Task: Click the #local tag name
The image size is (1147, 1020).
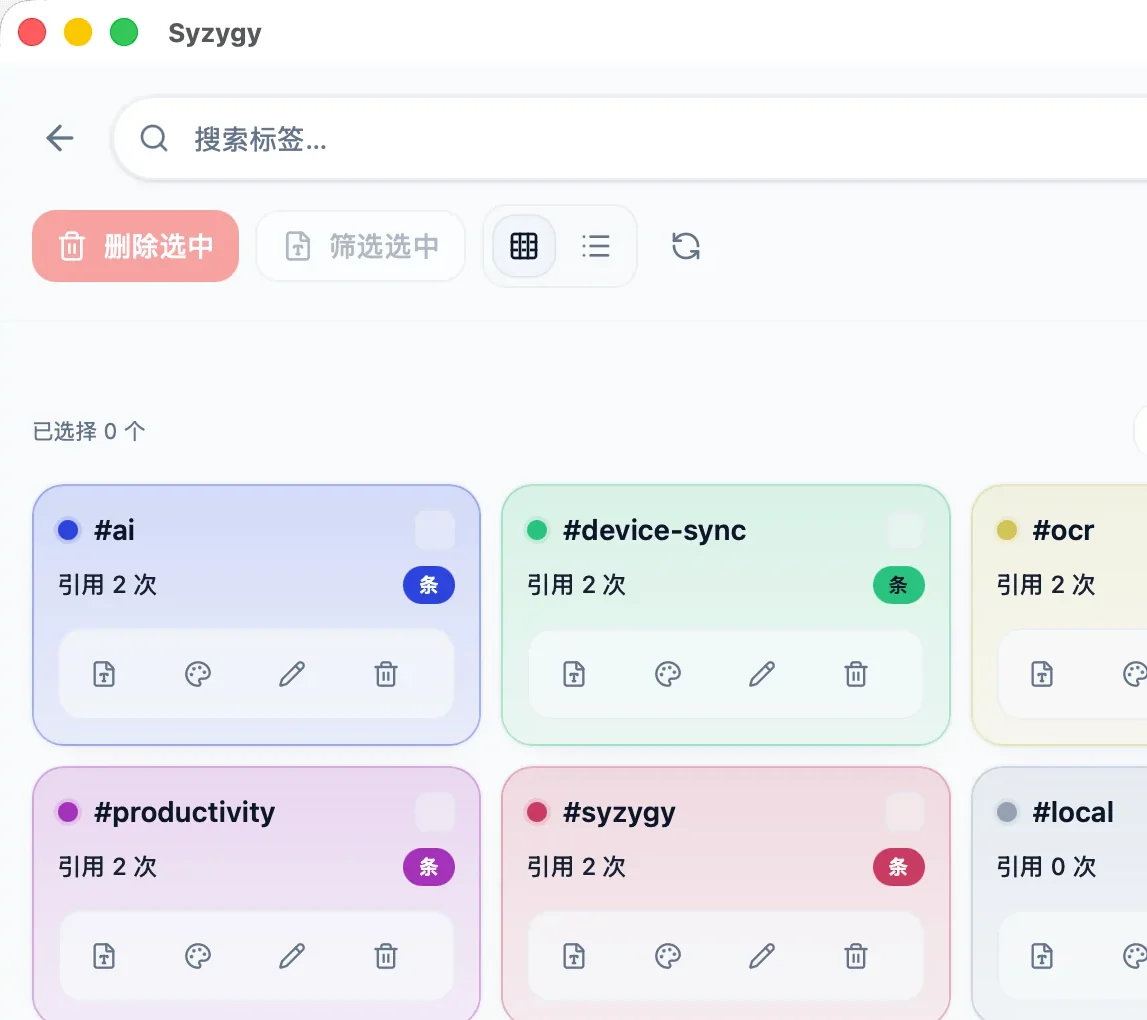Action: point(1073,812)
